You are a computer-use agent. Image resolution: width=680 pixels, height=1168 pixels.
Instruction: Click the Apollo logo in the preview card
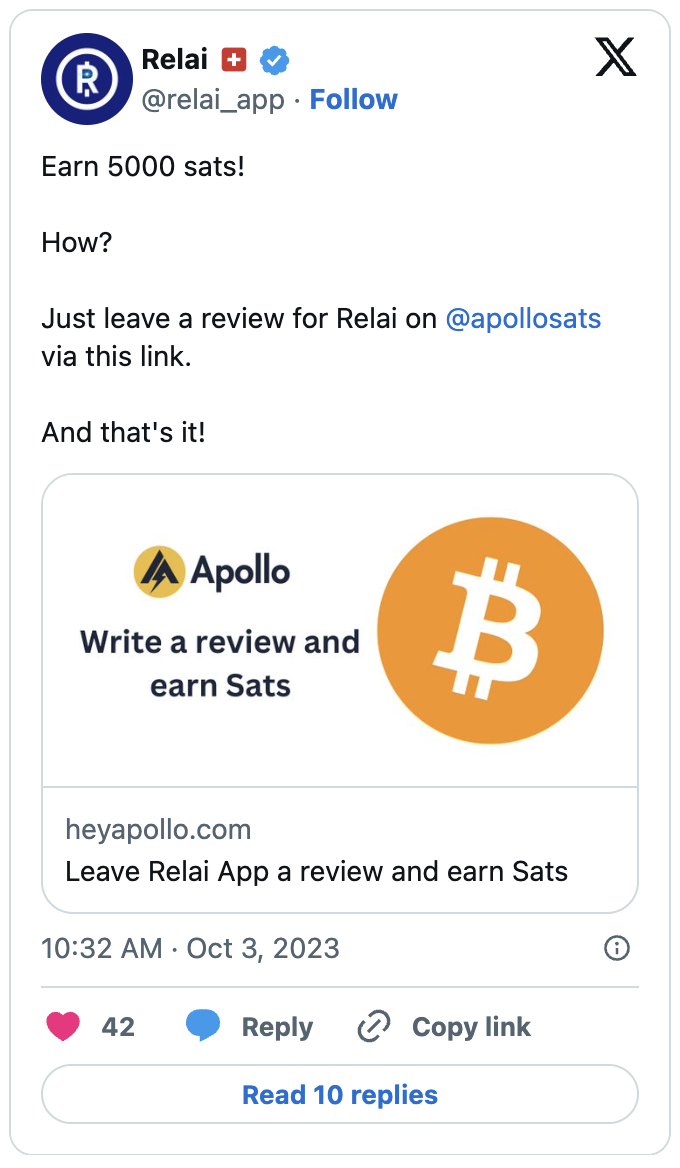pyautogui.click(x=158, y=571)
